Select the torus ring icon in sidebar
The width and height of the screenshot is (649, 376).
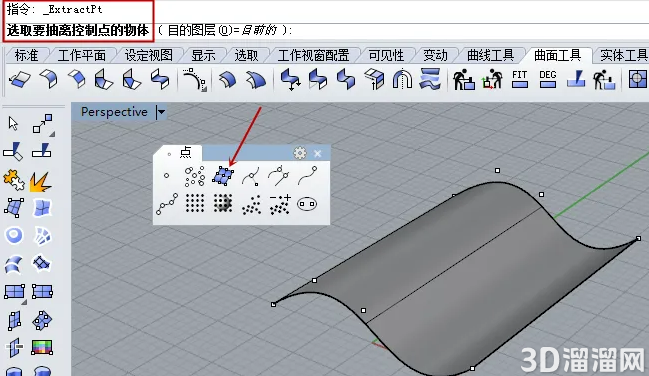(x=14, y=235)
